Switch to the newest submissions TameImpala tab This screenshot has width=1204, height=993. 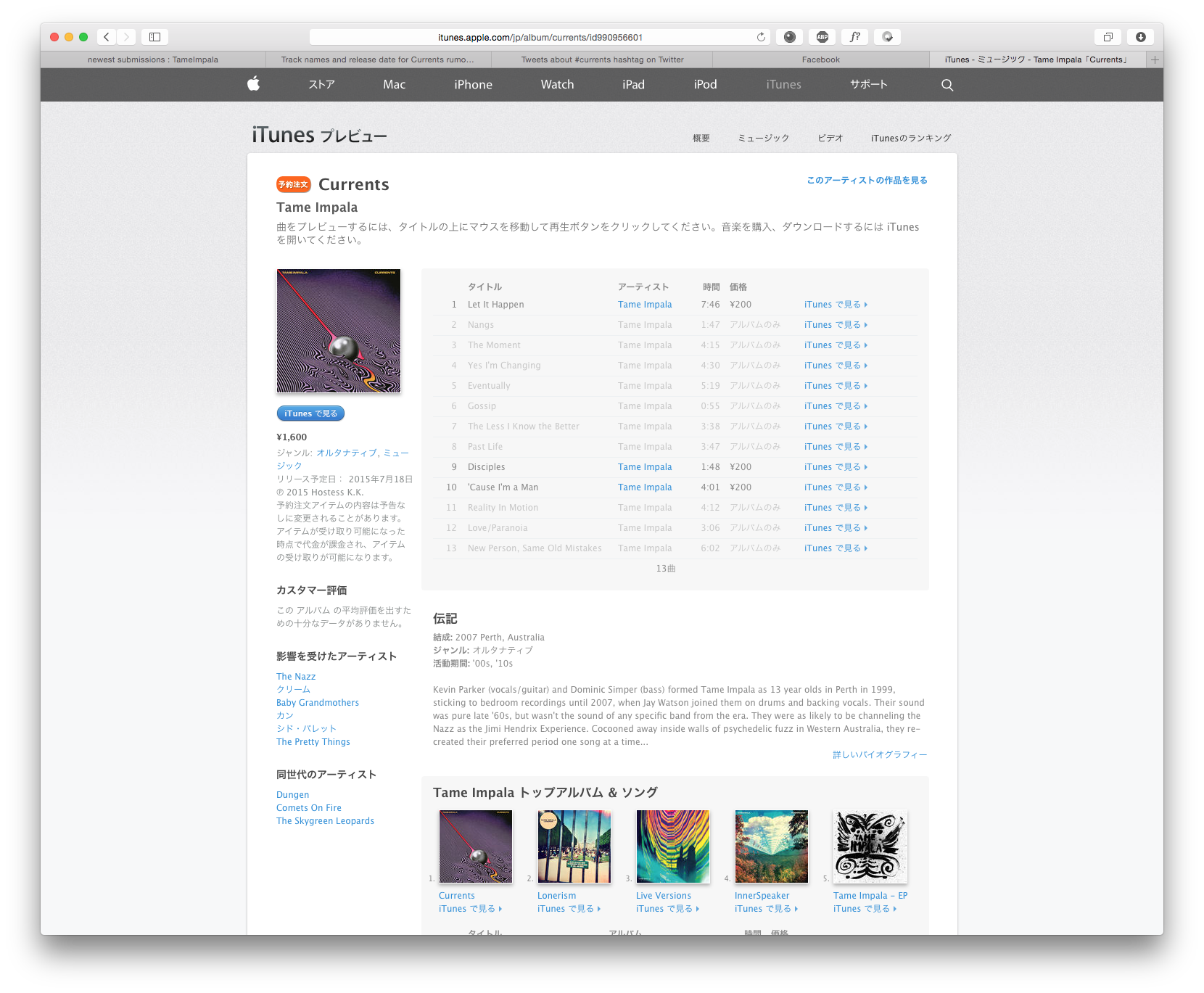pos(152,59)
